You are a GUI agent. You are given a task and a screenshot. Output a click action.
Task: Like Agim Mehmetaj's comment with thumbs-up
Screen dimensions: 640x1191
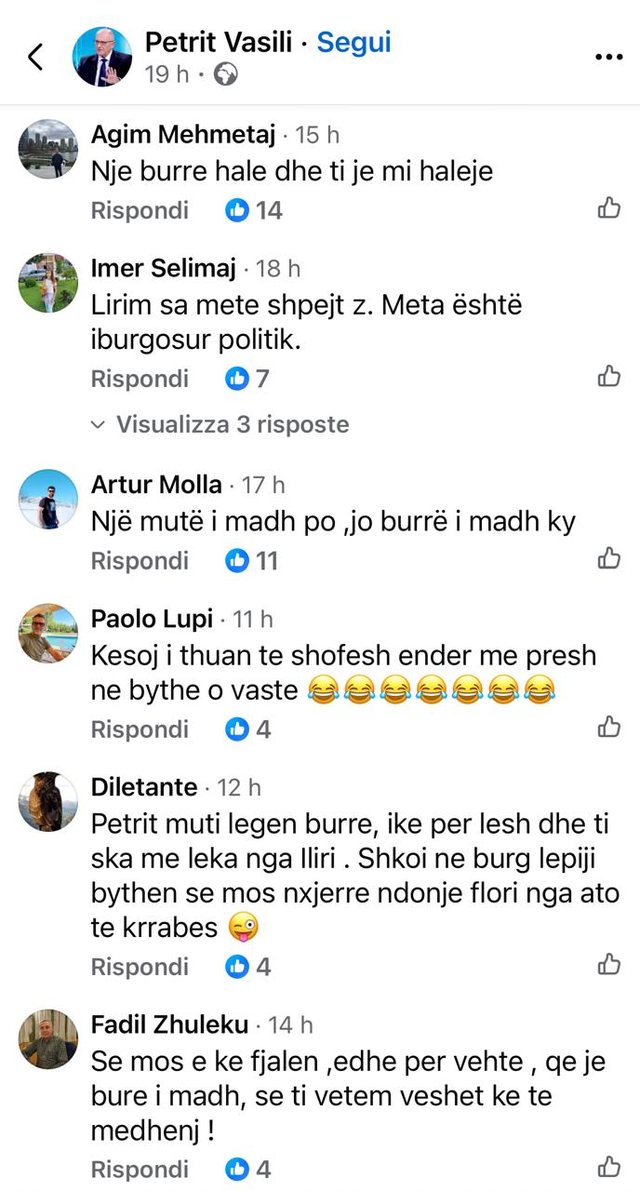tap(609, 209)
